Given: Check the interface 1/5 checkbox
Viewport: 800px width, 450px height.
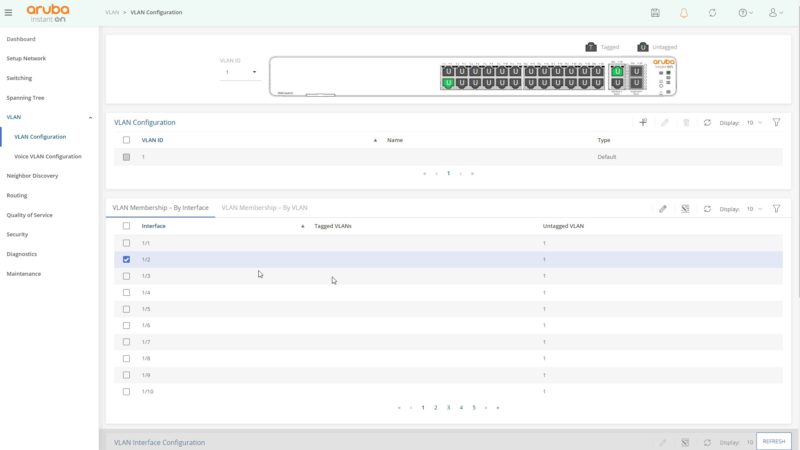Looking at the screenshot, I should (126, 309).
